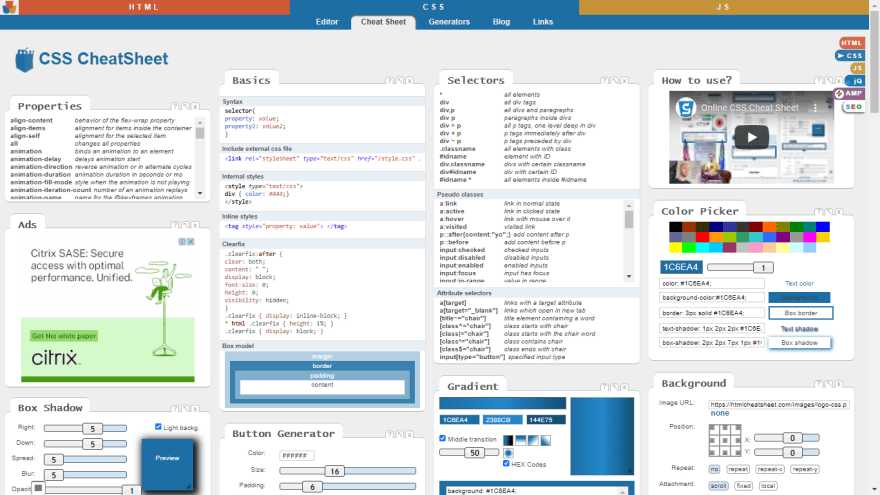Open the Editor menu item
The height and width of the screenshot is (495, 880).
pyautogui.click(x=327, y=22)
